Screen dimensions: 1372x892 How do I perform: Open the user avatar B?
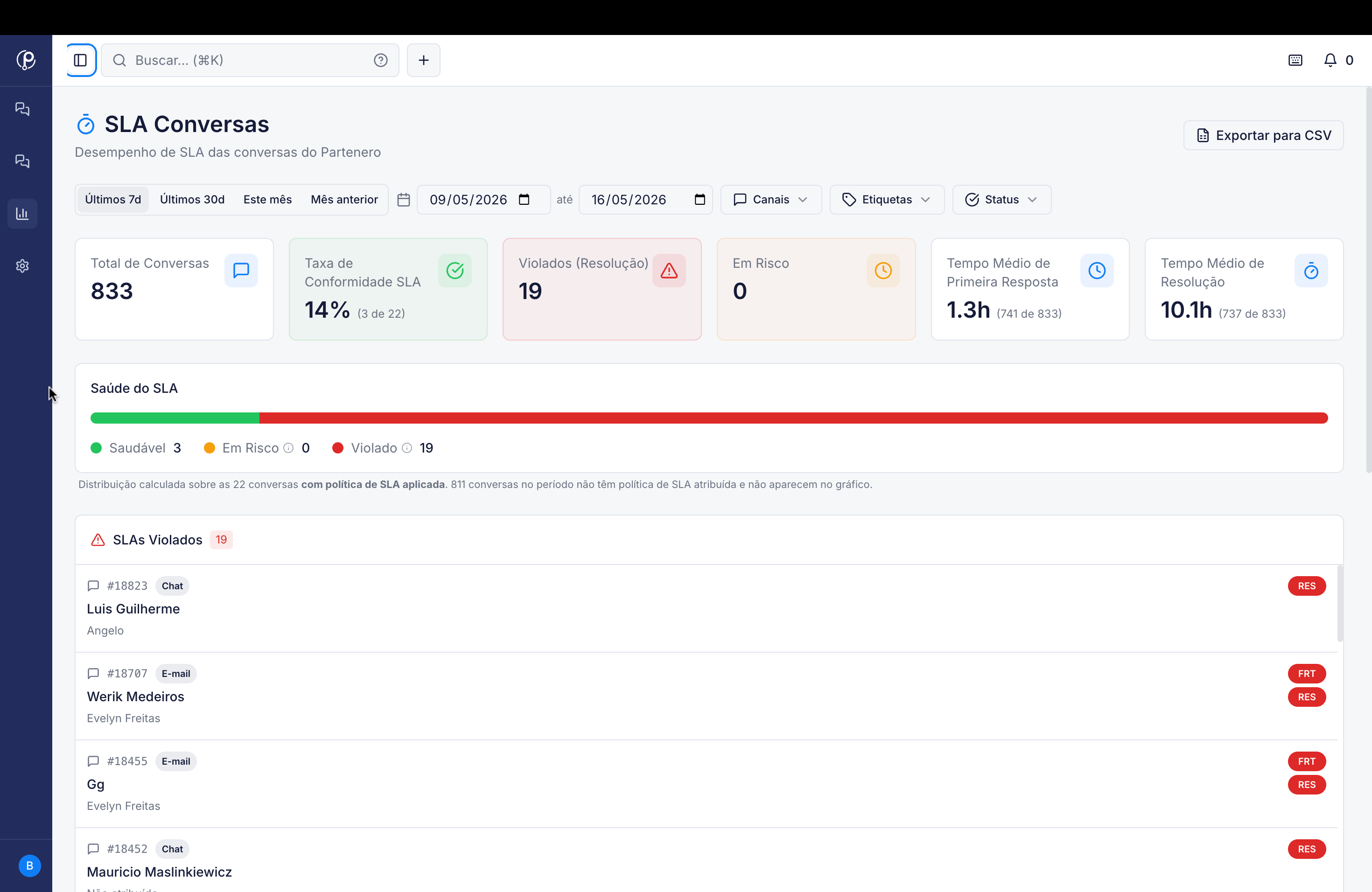click(30, 865)
